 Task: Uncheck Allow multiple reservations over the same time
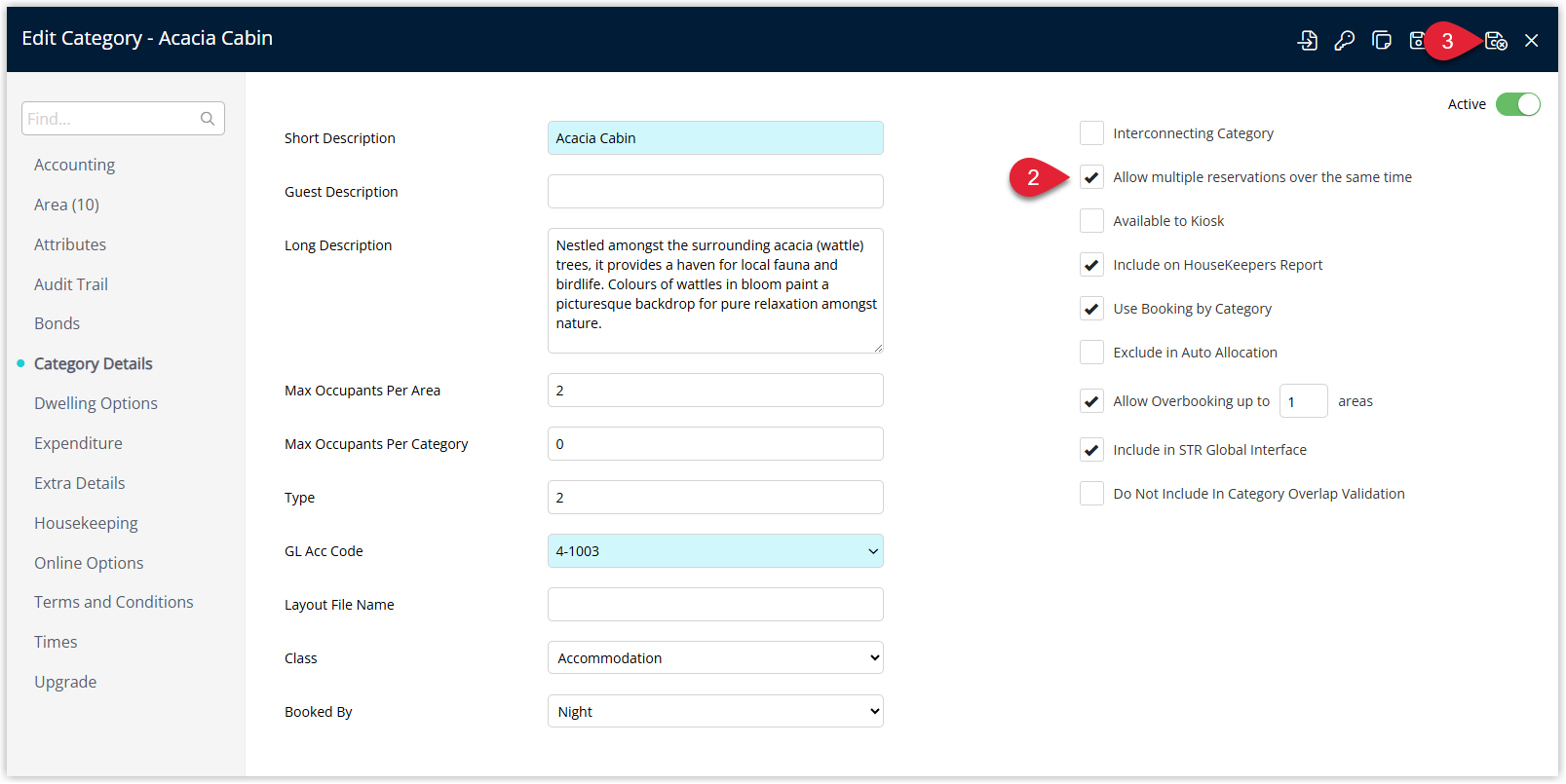pyautogui.click(x=1091, y=177)
